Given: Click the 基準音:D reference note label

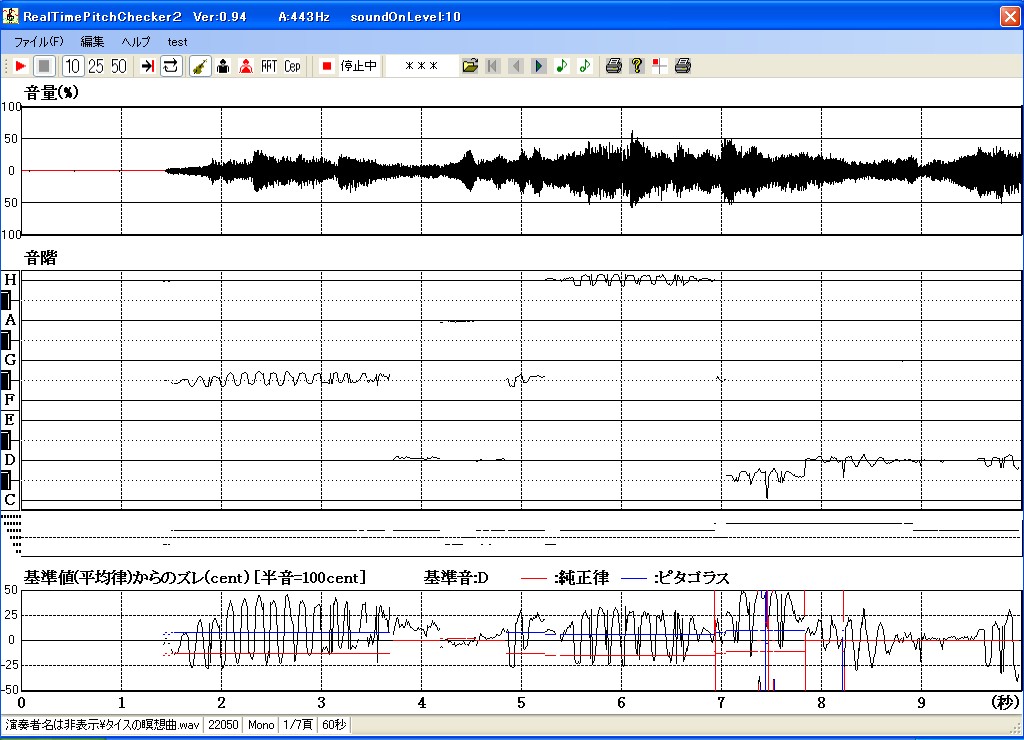Looking at the screenshot, I should point(456,577).
